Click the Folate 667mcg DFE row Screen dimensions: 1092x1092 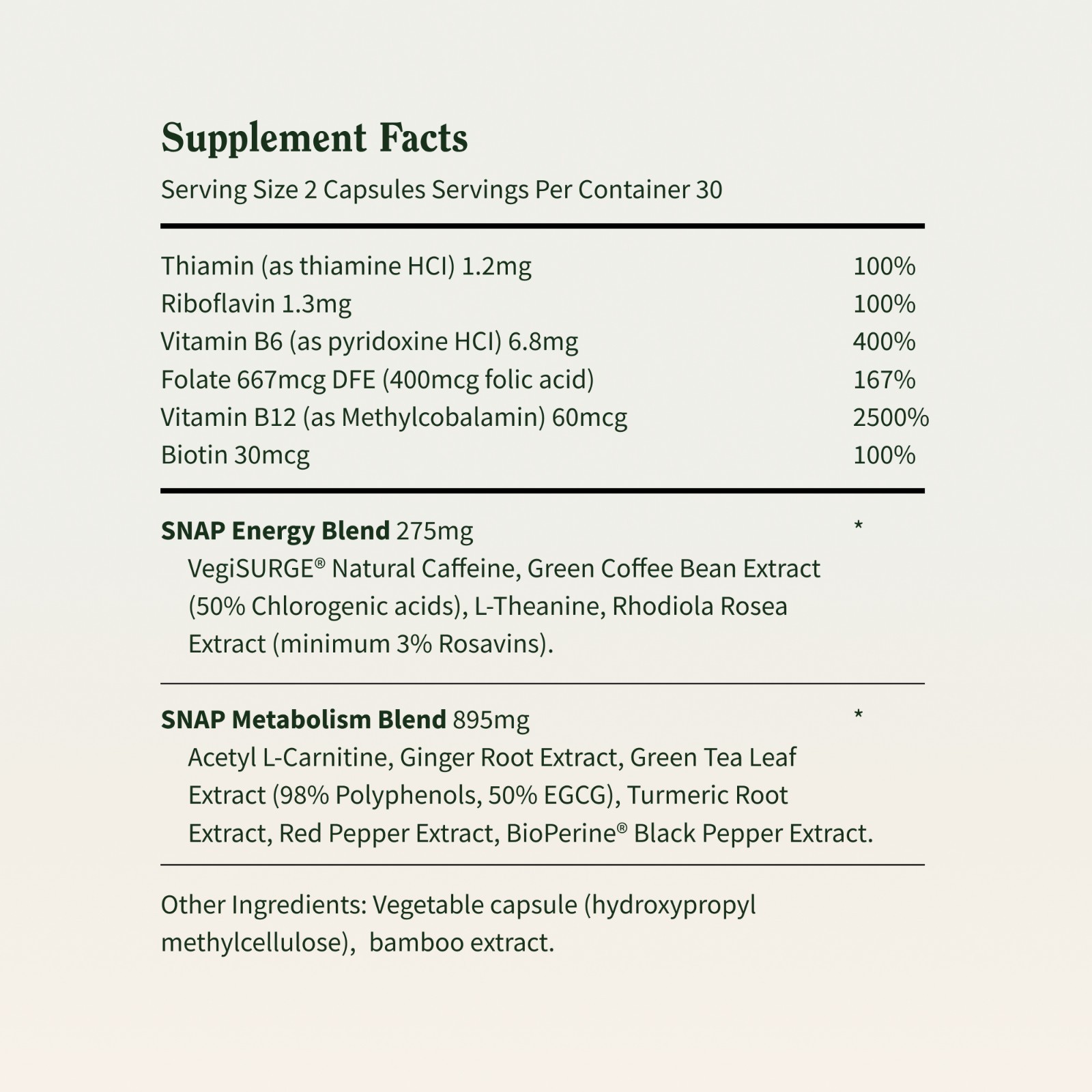tap(543, 379)
